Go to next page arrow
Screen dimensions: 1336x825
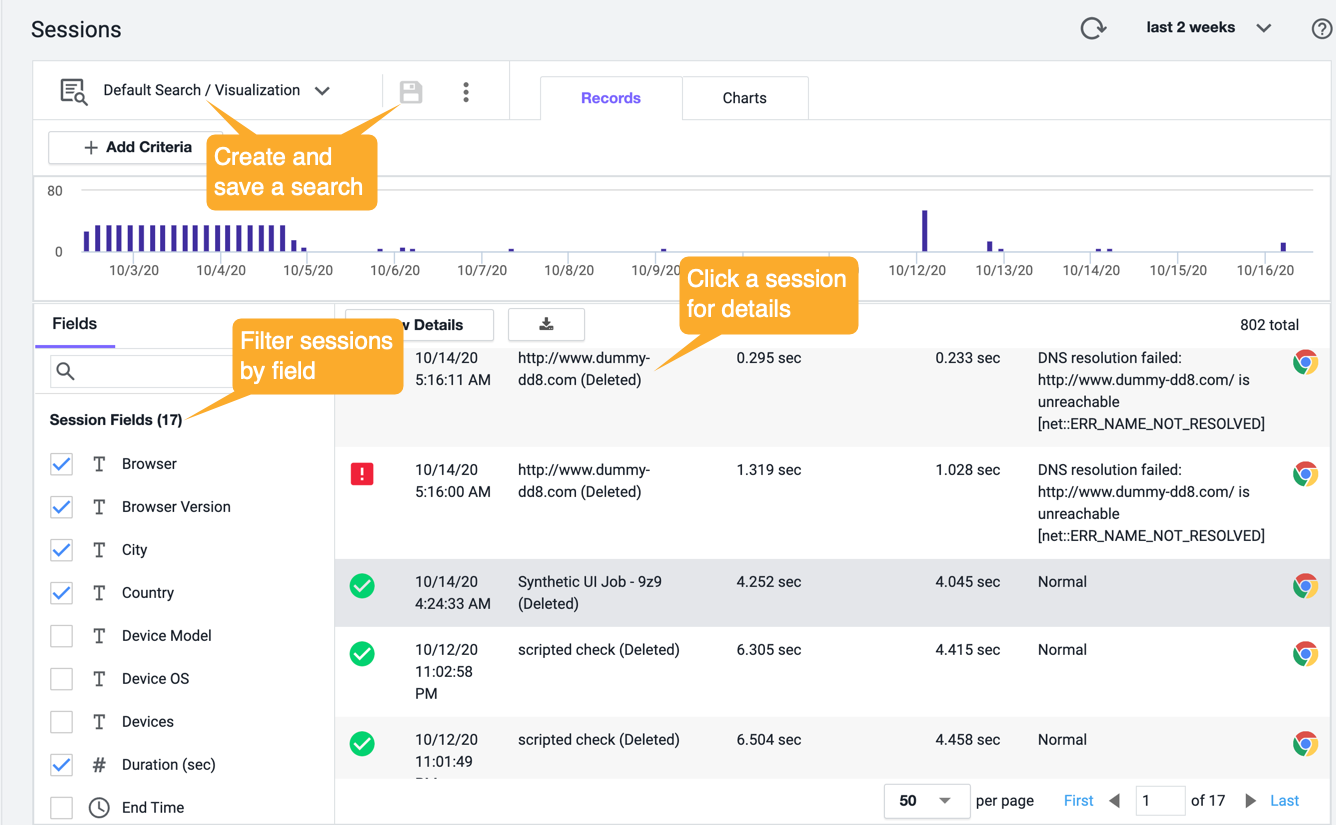1250,801
